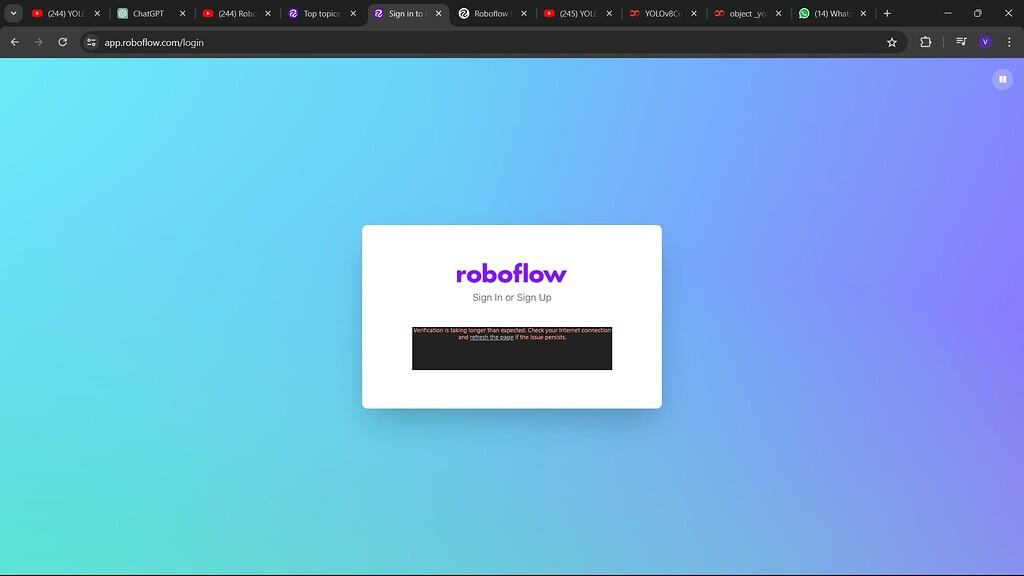Pause the animated background with the pause button

click(x=1002, y=78)
